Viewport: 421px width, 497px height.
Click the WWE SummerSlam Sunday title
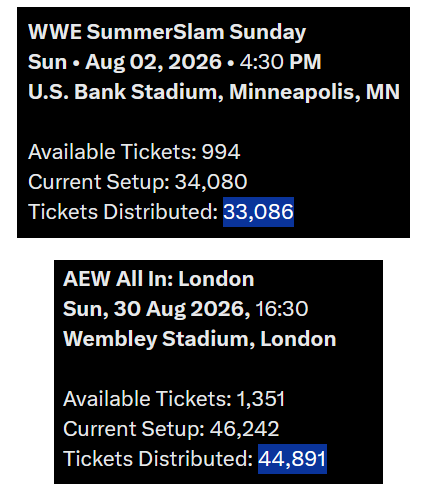(167, 33)
